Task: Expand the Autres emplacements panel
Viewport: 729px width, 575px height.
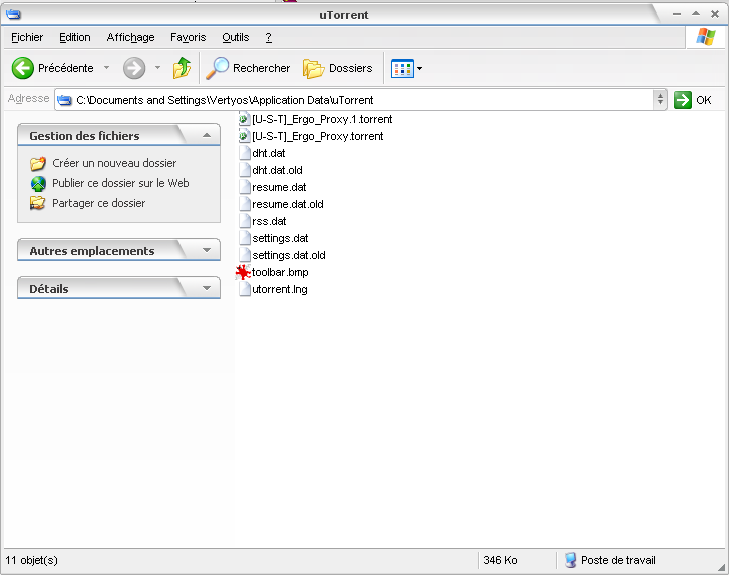Action: coord(206,250)
